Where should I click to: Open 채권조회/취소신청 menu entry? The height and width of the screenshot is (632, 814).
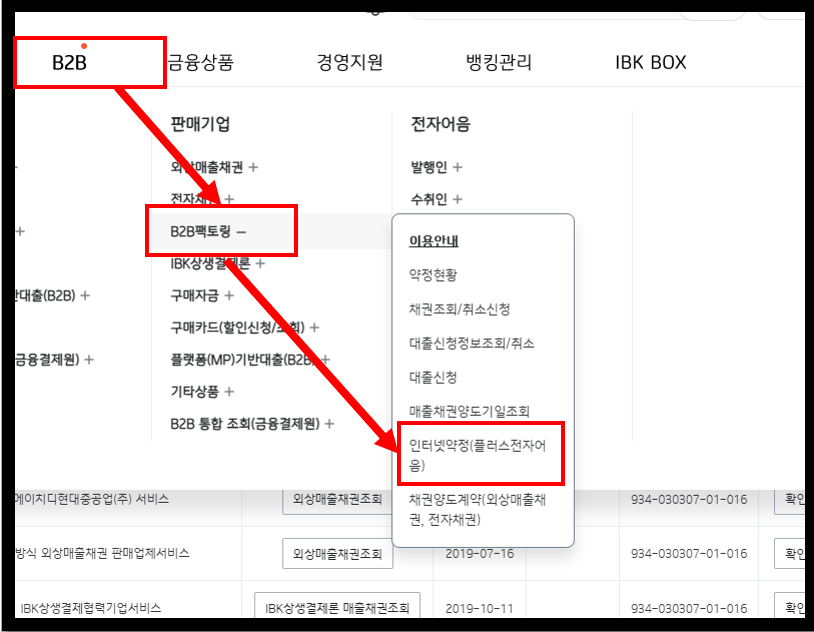click(x=459, y=309)
